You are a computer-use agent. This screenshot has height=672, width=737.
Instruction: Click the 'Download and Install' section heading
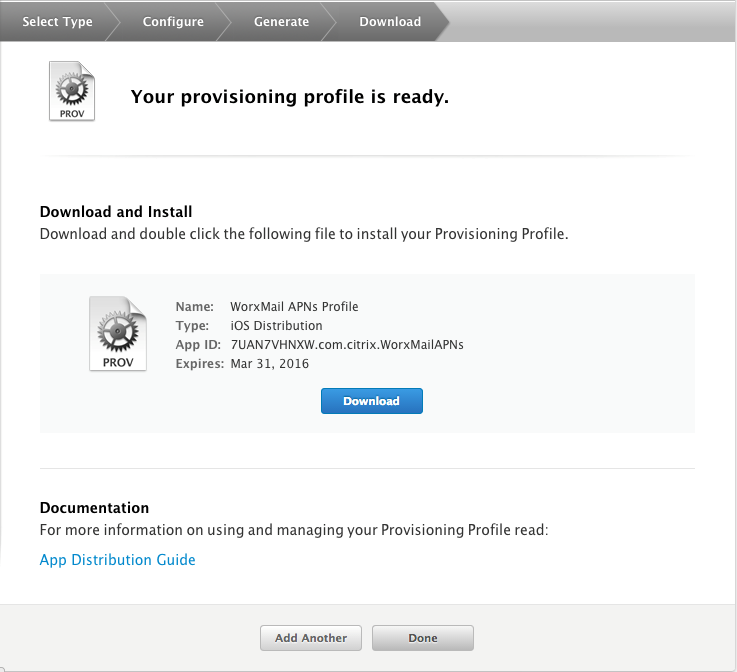116,212
